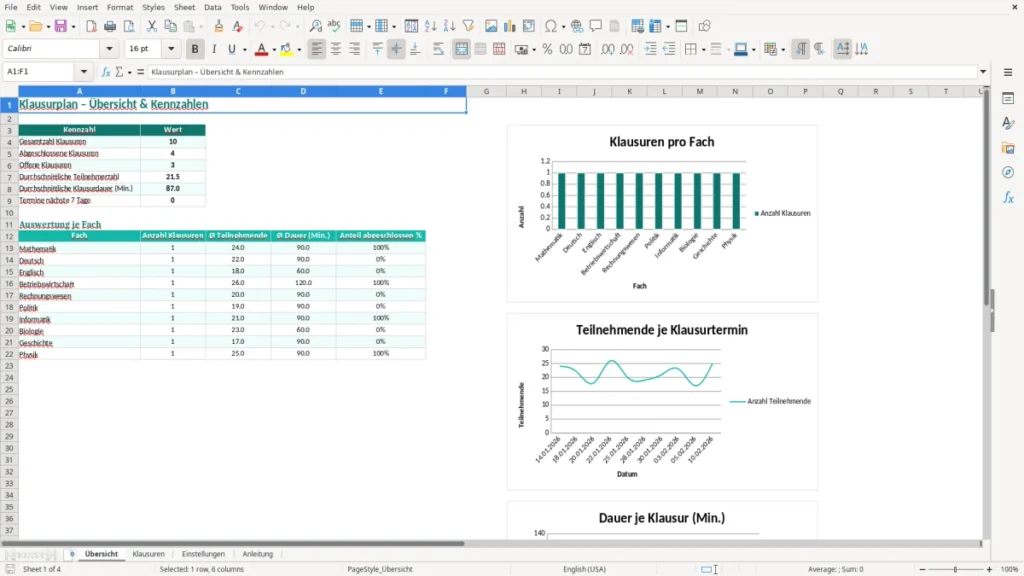Click Sort Descending icon
The width and height of the screenshot is (1024, 576).
[449, 26]
